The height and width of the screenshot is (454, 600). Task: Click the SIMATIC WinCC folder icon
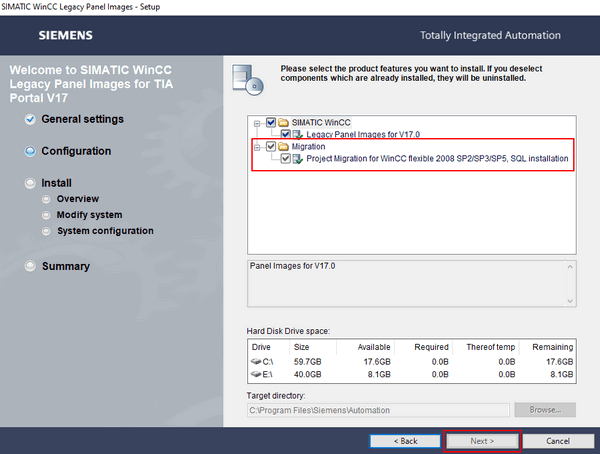283,122
